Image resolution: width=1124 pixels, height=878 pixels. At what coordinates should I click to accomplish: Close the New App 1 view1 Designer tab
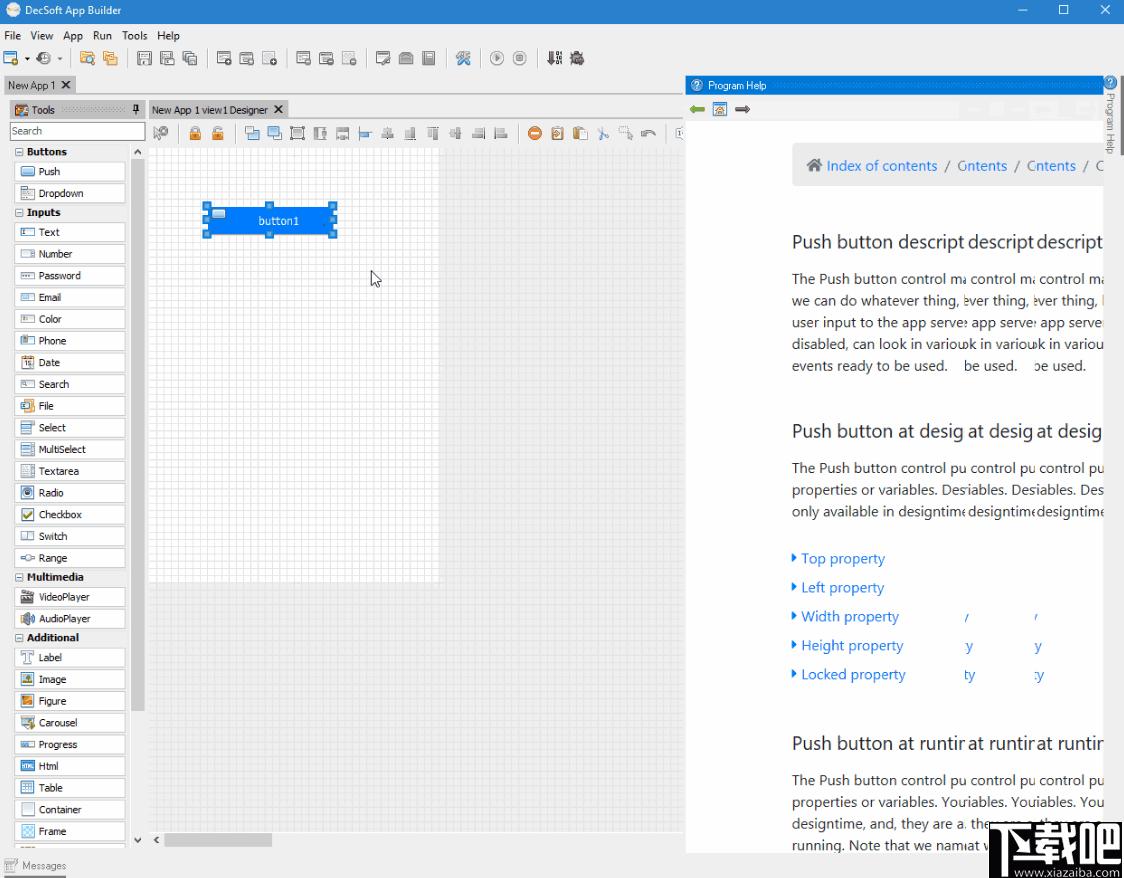(279, 110)
